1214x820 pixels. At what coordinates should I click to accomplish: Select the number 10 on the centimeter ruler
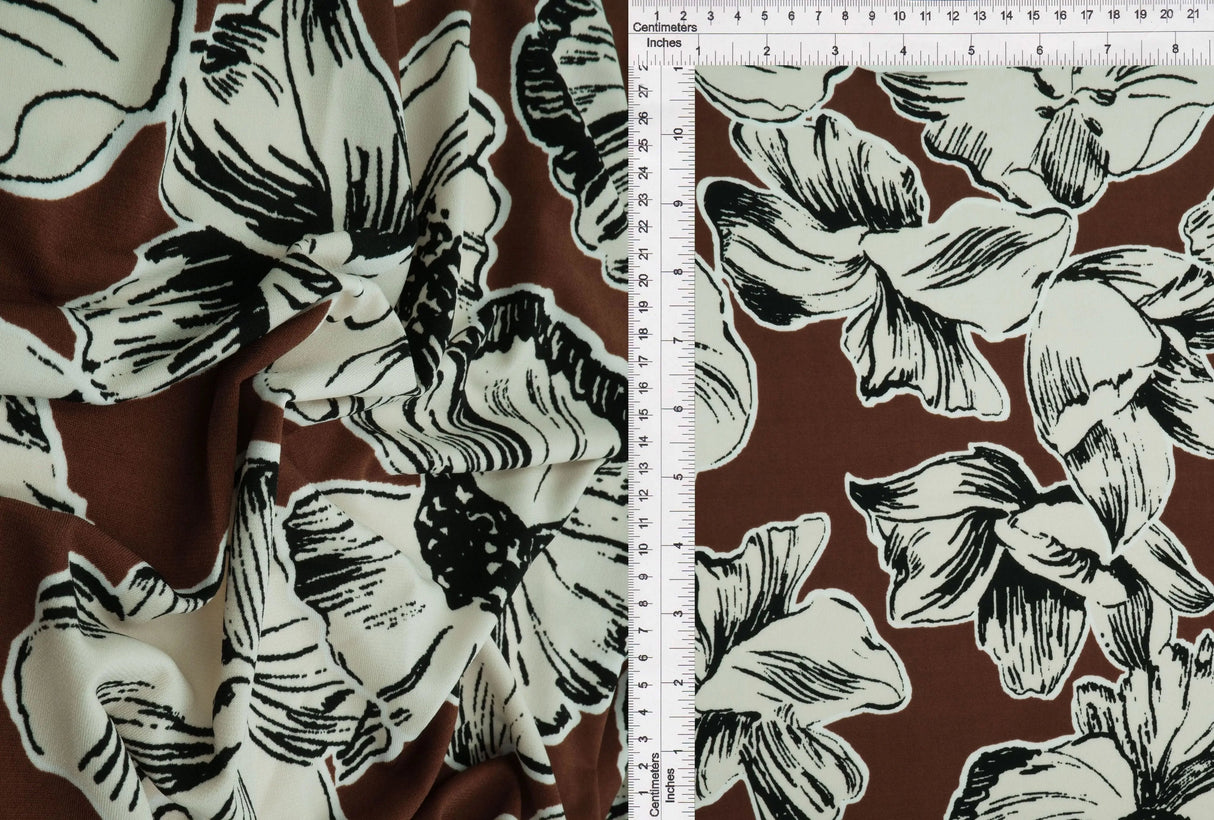click(898, 14)
